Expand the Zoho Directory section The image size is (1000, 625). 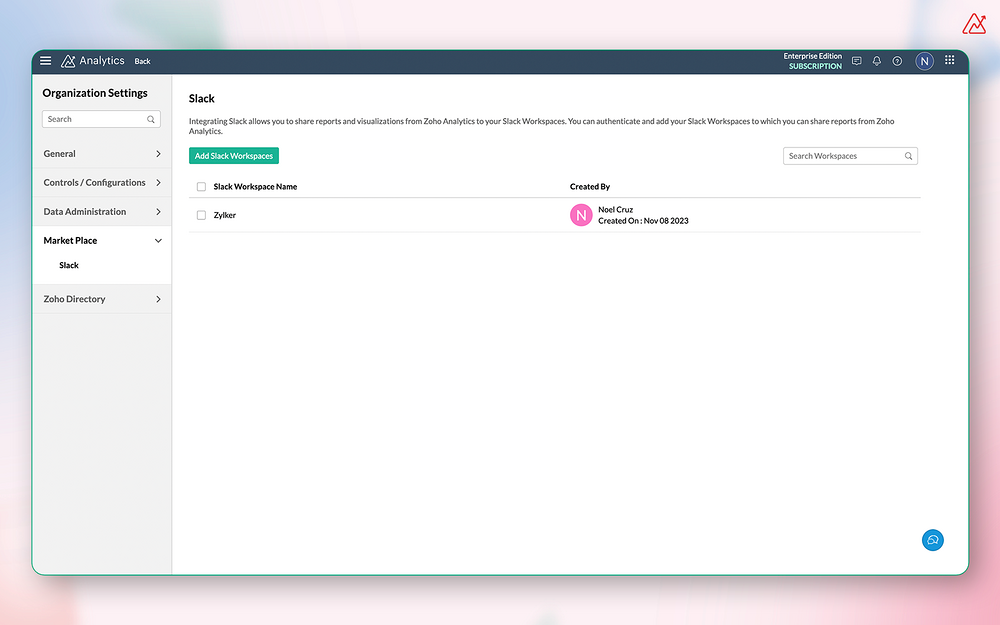point(102,299)
